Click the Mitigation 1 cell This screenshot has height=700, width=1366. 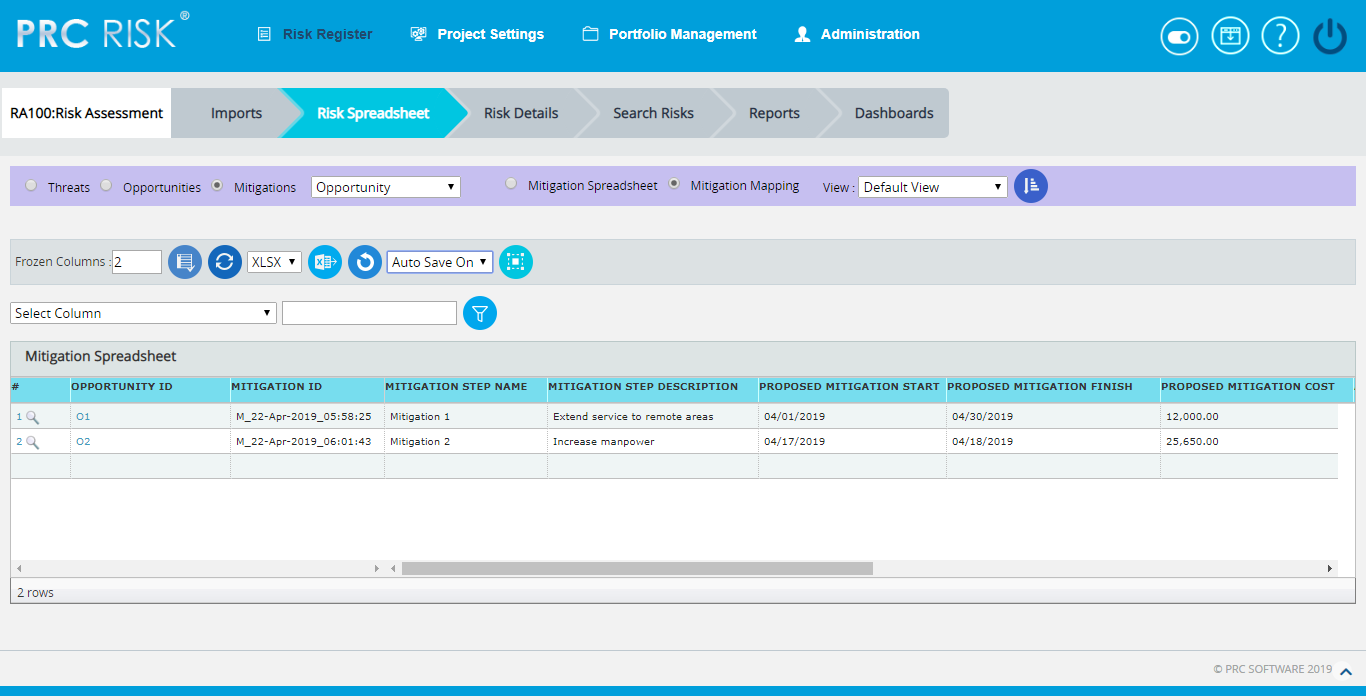click(x=465, y=417)
